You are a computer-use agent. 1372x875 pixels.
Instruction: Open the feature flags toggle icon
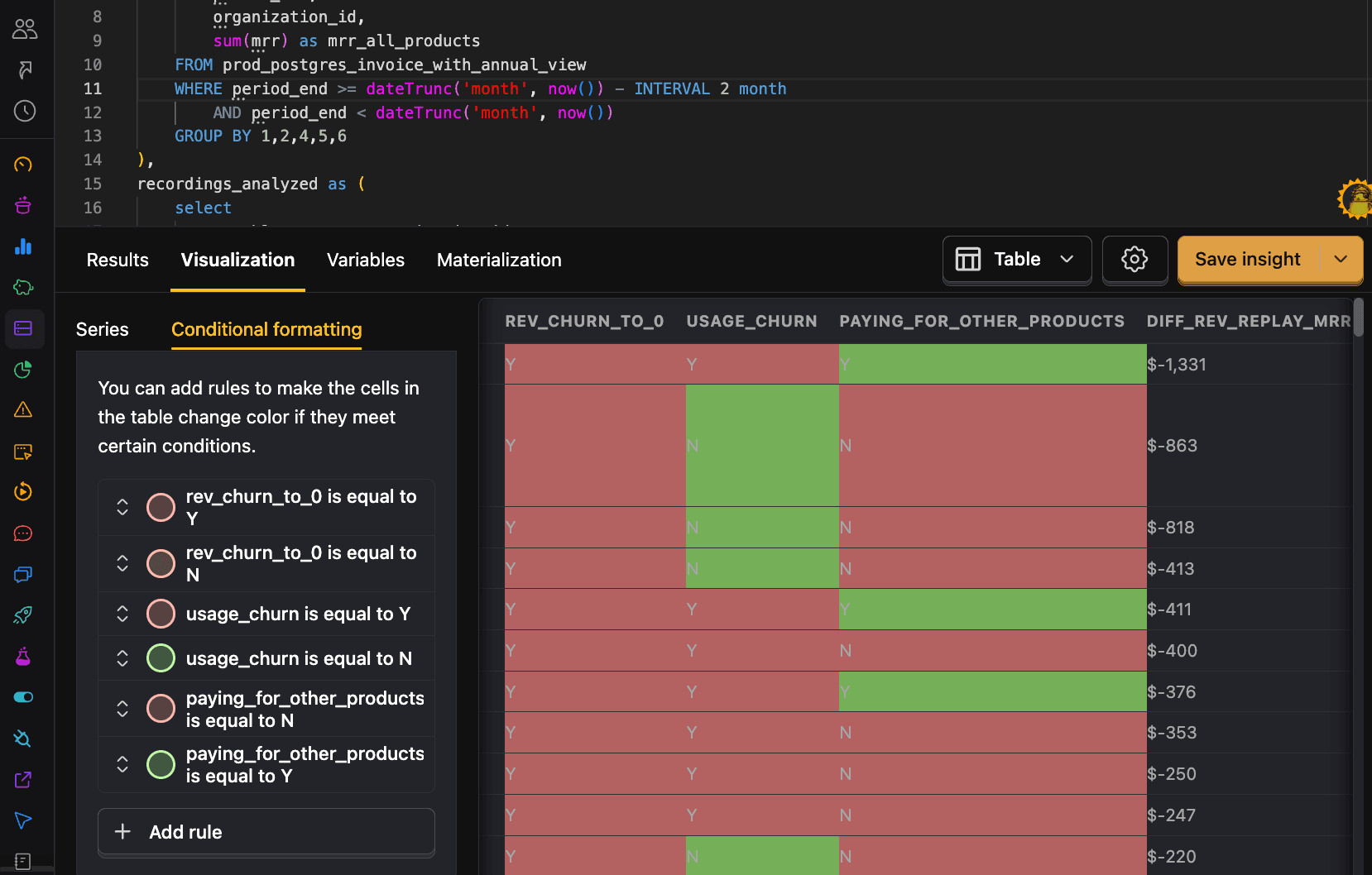click(x=23, y=697)
